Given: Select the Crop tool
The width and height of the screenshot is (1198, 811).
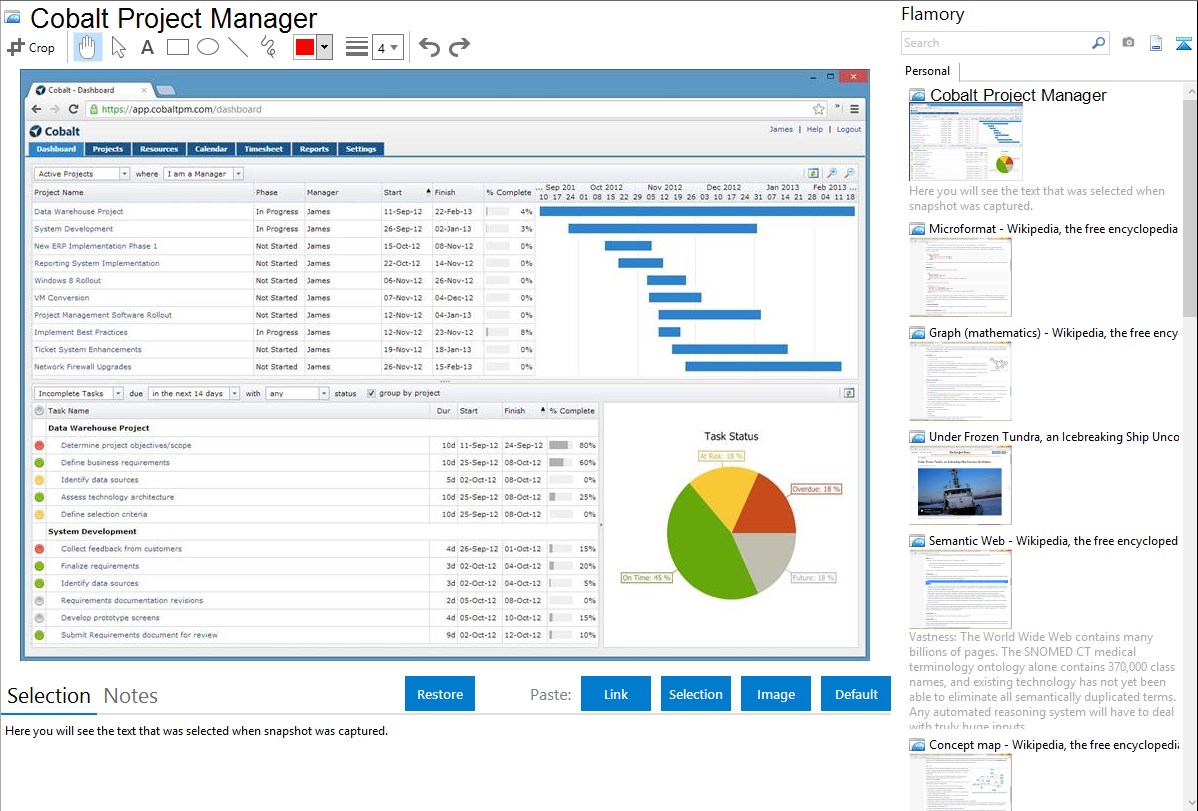Looking at the screenshot, I should (31, 47).
